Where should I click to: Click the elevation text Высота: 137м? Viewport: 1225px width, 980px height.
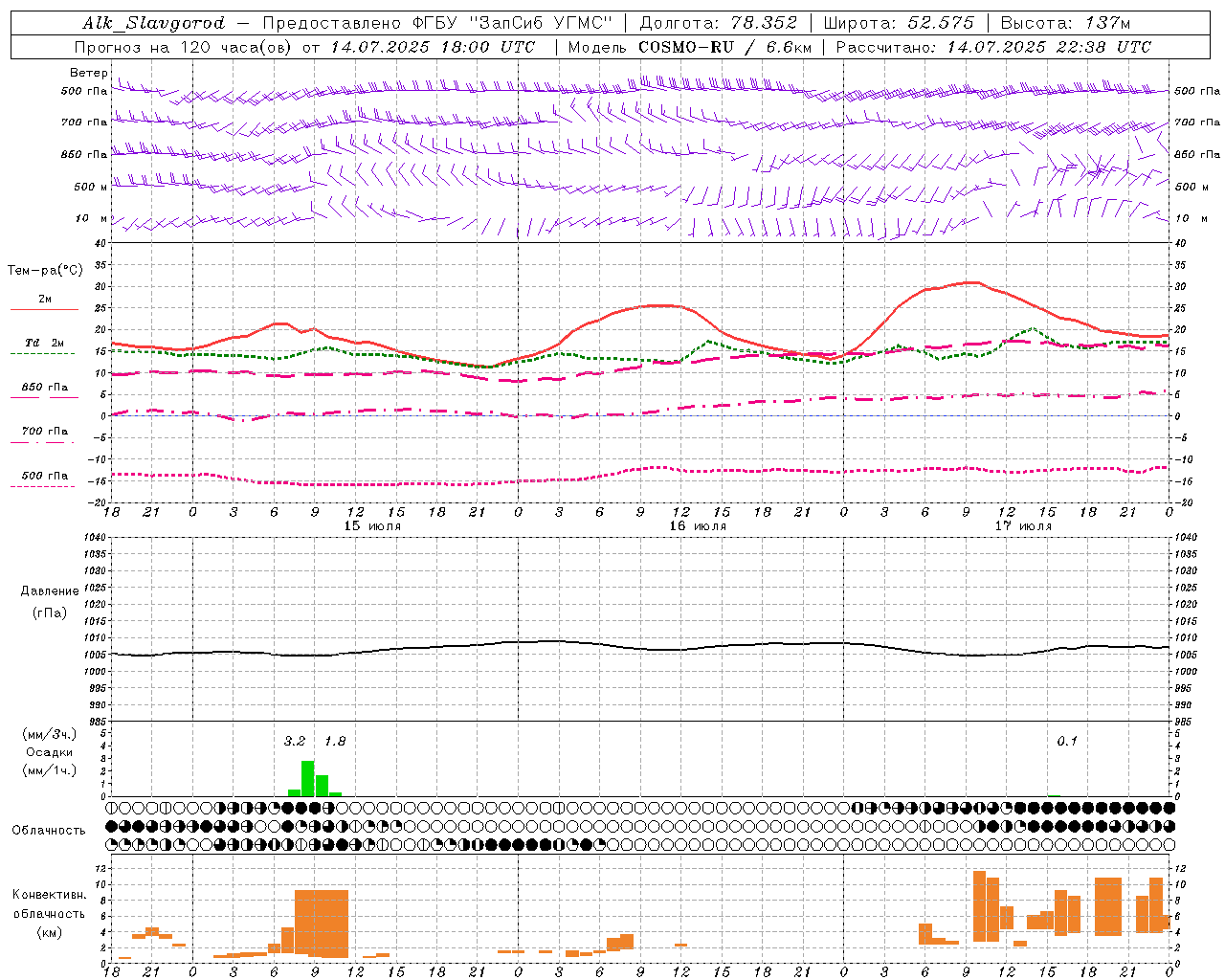tap(1065, 23)
